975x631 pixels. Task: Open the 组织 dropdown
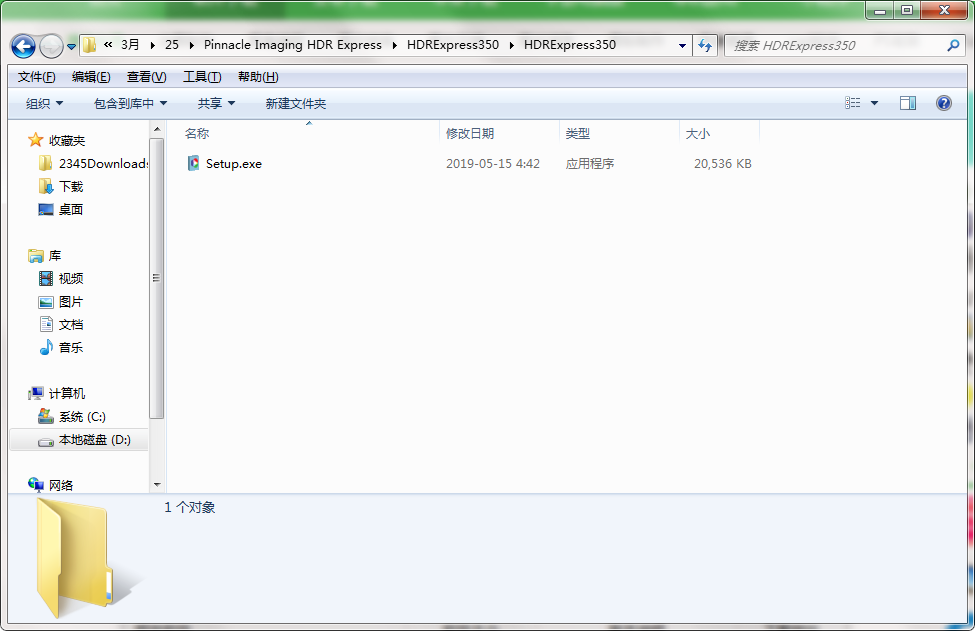pos(44,103)
